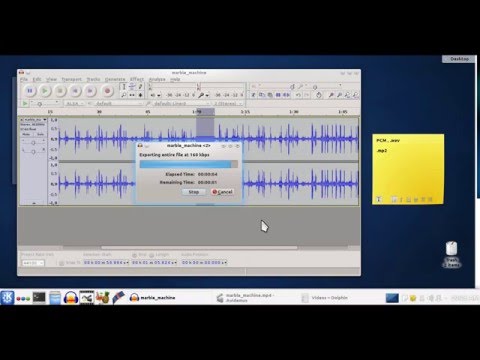Image resolution: width=480 pixels, height=360 pixels.
Task: Click Cancel in the export dialog
Action: [222, 192]
